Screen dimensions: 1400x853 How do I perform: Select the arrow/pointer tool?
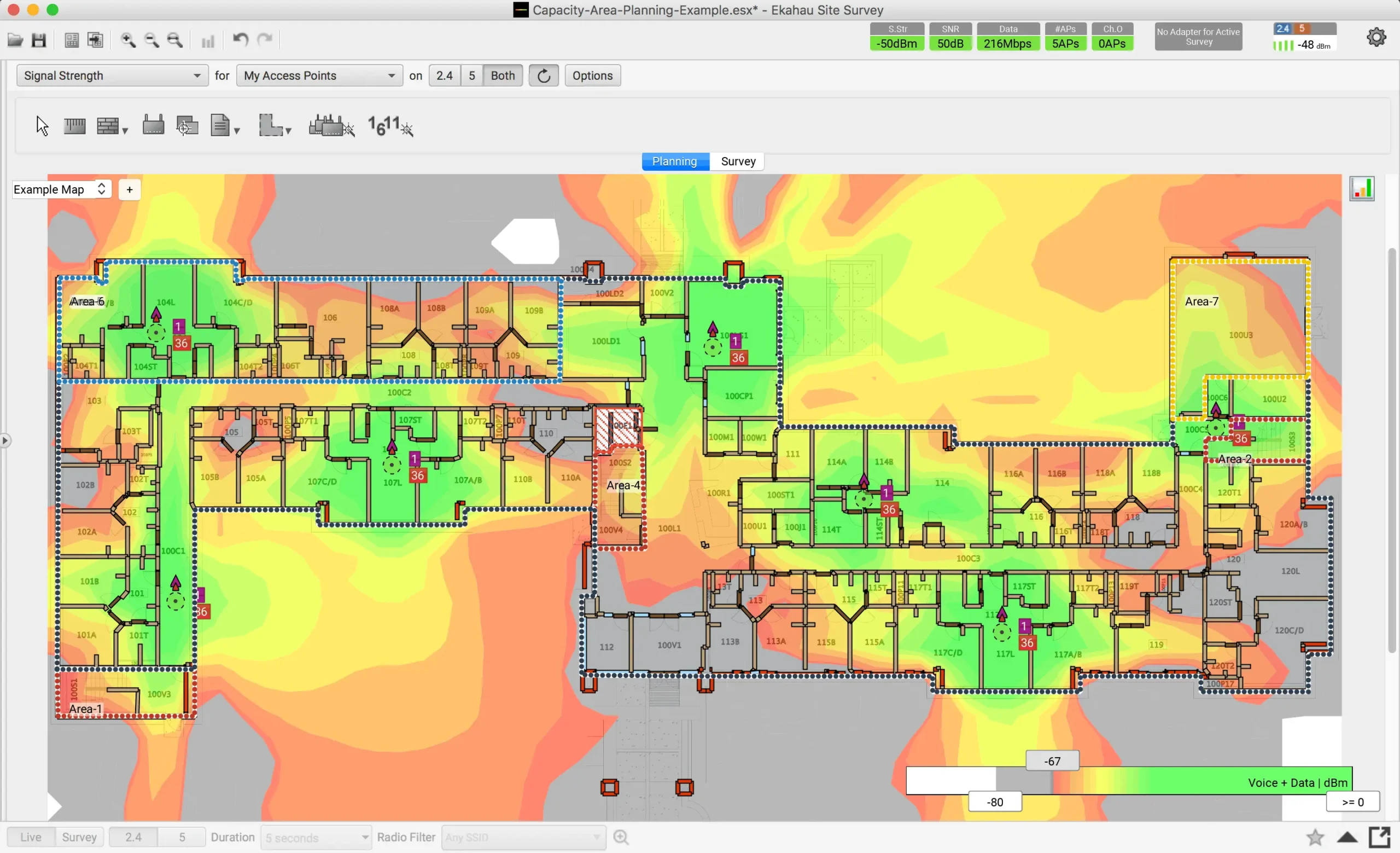click(x=40, y=125)
